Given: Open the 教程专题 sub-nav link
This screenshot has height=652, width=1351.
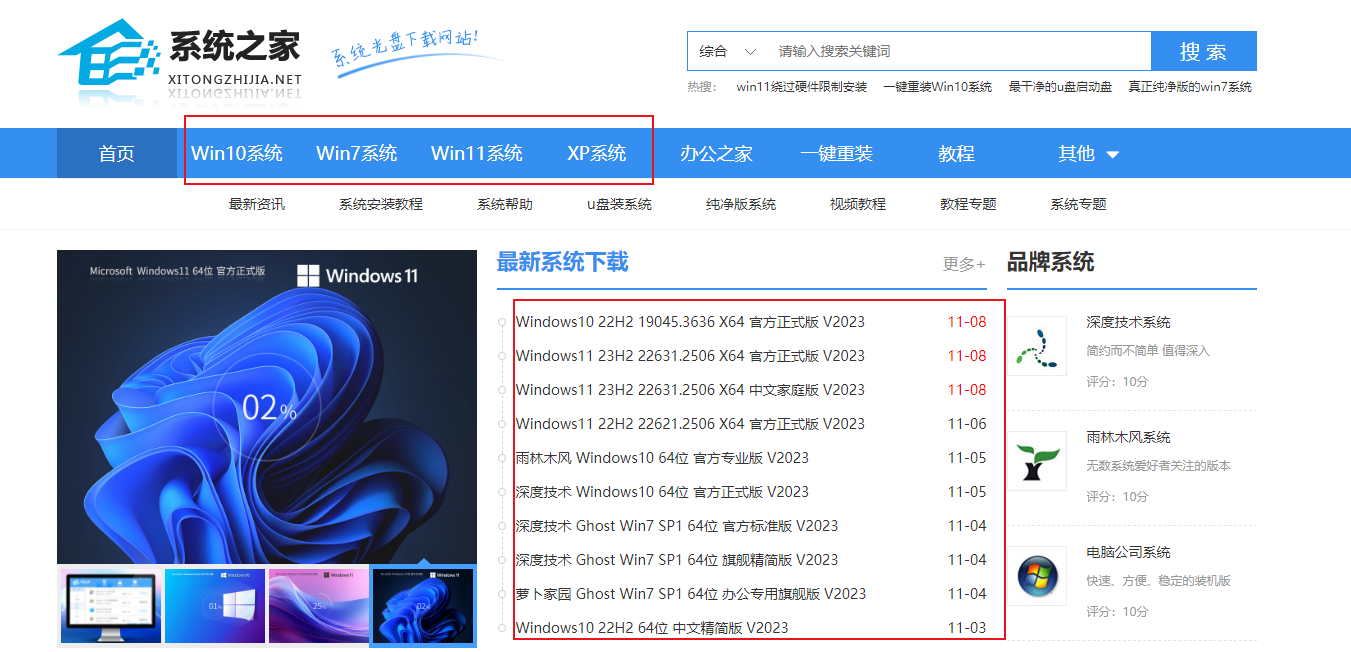Looking at the screenshot, I should (968, 204).
